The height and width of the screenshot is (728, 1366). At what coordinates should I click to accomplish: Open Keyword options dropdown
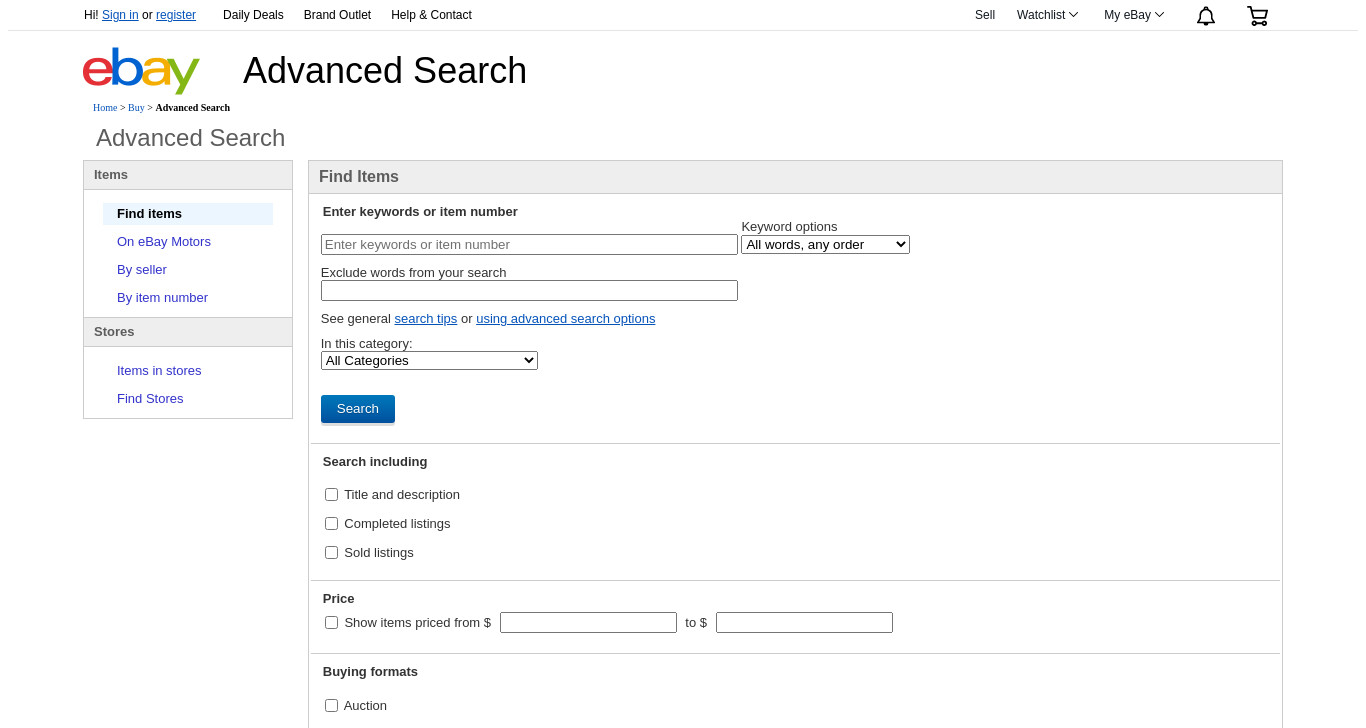(x=825, y=244)
